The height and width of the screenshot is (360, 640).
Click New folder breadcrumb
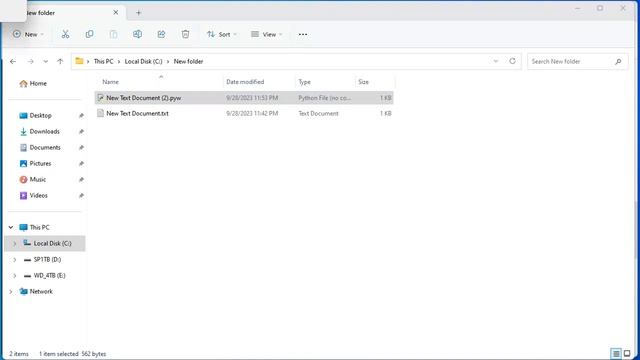(x=188, y=61)
